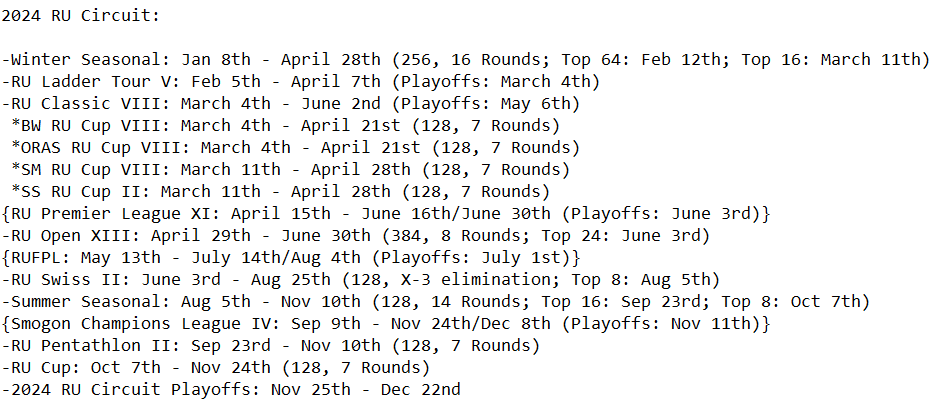Screen dimensions: 937x412
Task: Click the RU Pentathlon II entry
Action: pyautogui.click(x=270, y=346)
